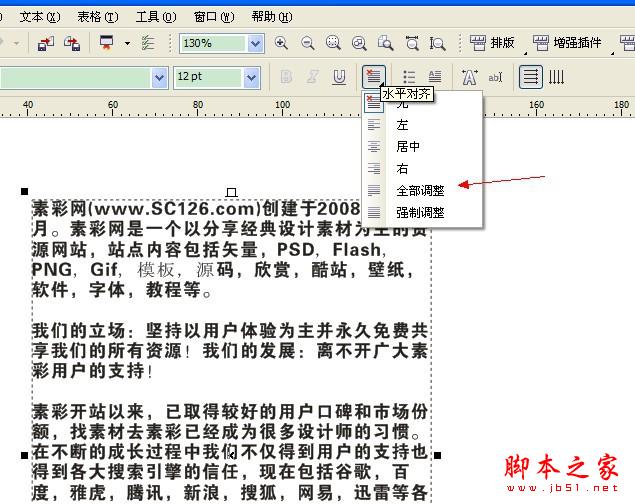Open the 文本(X) menu
The image size is (635, 504).
coord(40,17)
